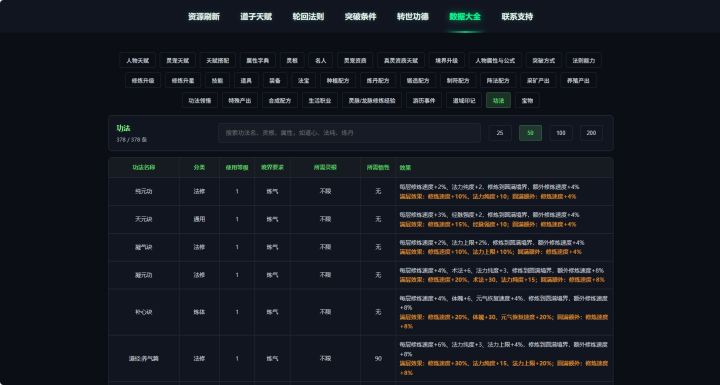Select the 纯元功 name cell

144,192
